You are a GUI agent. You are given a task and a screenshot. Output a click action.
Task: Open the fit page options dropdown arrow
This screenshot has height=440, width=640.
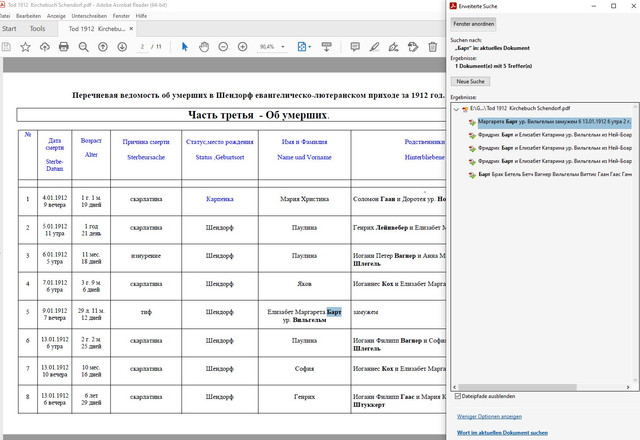309,47
